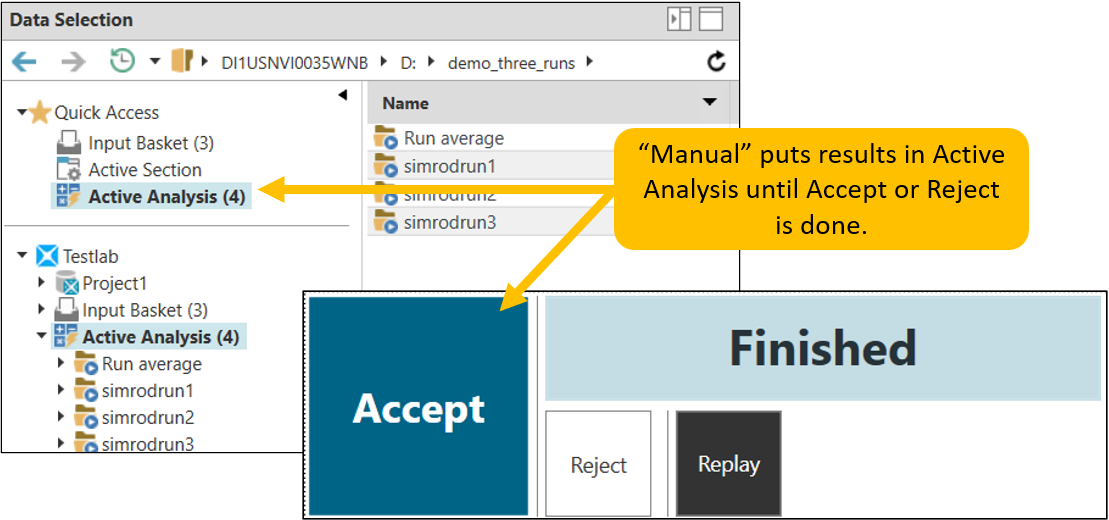Screen dimensions: 1109x520
Task: Expand the Project1 tree node
Action: click(x=42, y=284)
